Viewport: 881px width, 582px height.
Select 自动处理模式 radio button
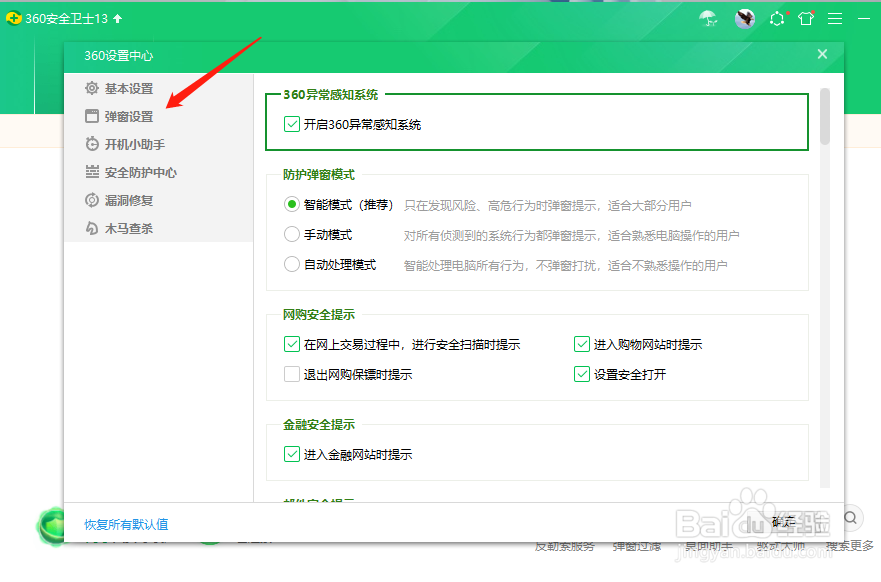[x=292, y=264]
